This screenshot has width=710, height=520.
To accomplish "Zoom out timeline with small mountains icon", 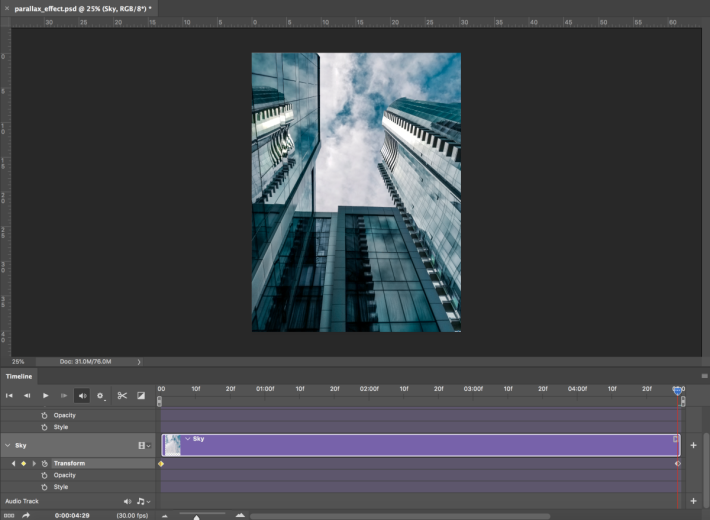I will tap(164, 516).
